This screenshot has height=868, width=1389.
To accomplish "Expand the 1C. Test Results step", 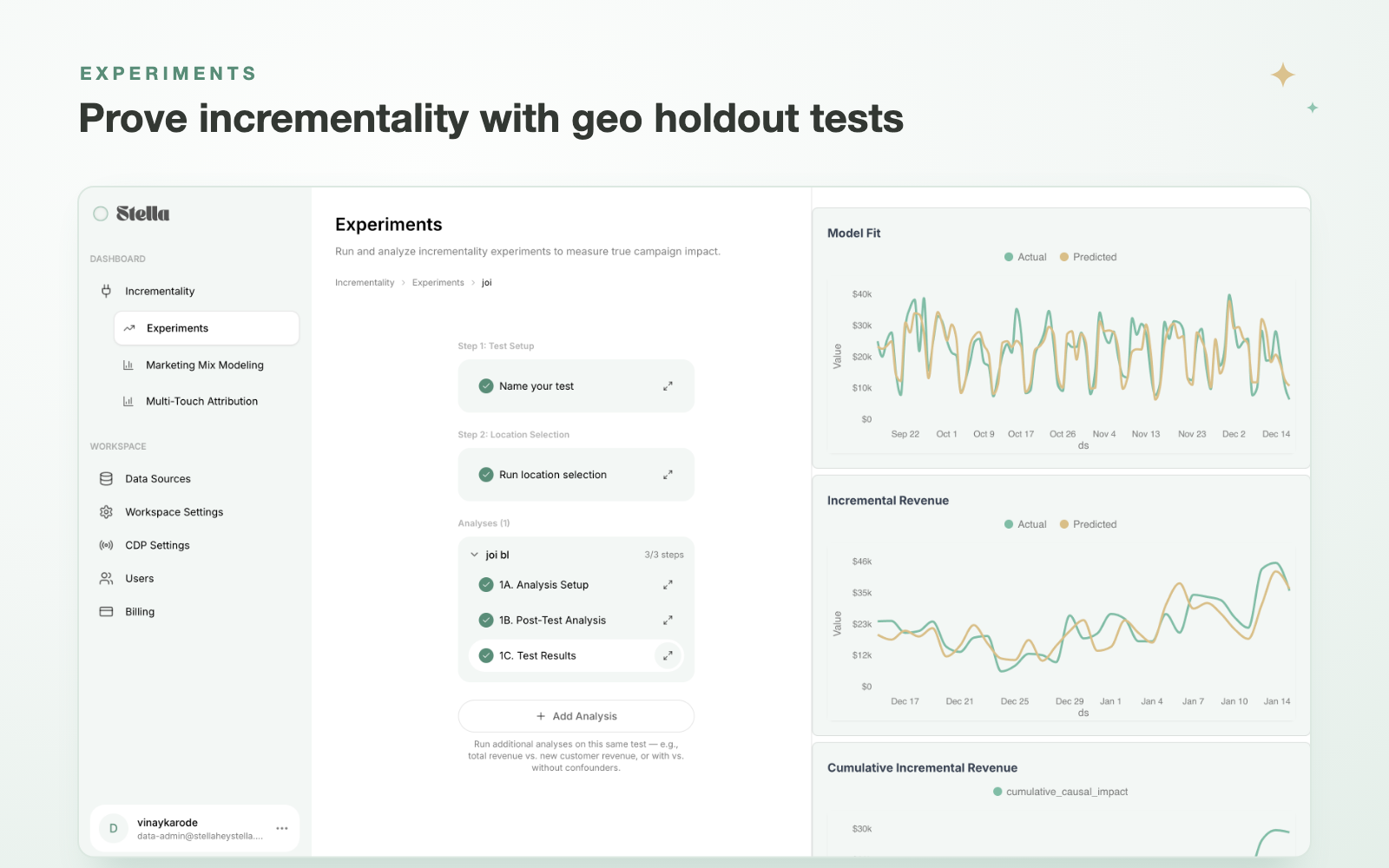I will (668, 656).
